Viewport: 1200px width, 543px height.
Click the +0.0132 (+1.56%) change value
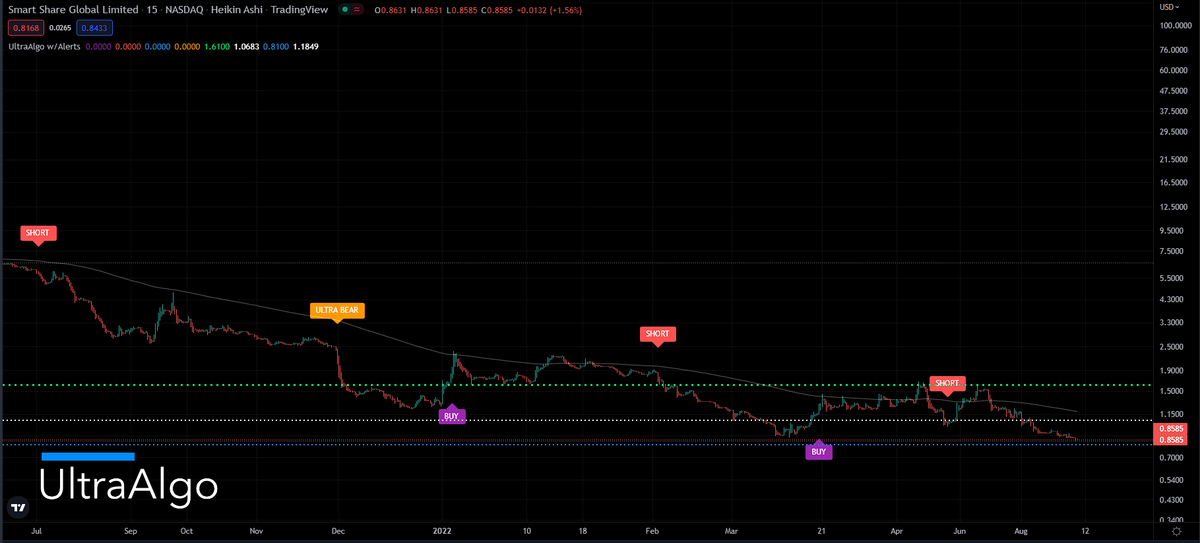pos(550,9)
